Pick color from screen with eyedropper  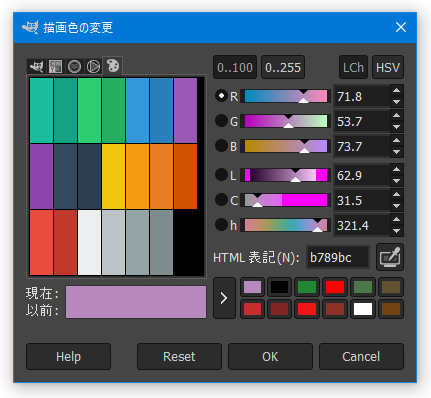(x=390, y=257)
